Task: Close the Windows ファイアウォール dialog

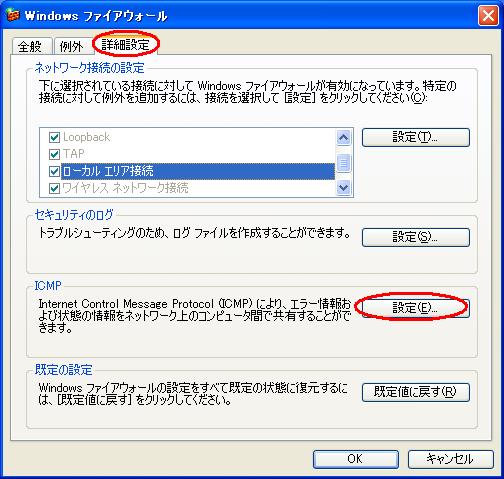Action: (488, 16)
